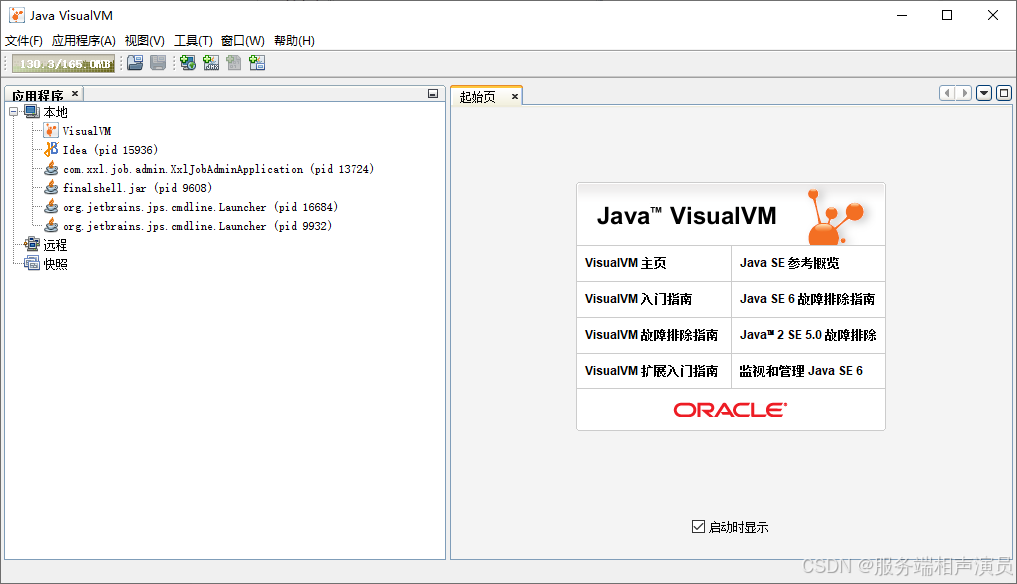
Task: Click the VisualVM node icon in the tree
Action: 51,130
